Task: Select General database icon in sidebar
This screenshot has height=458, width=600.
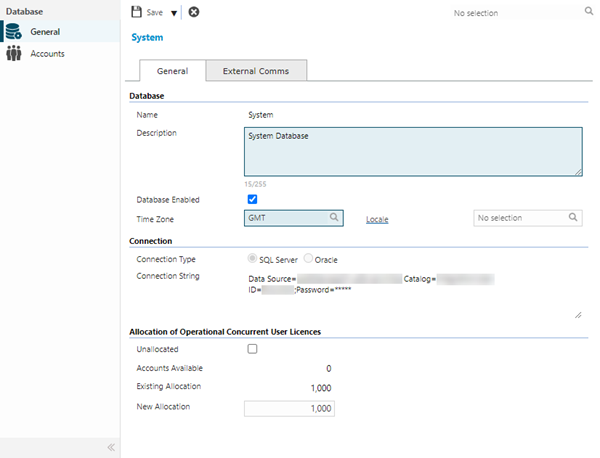Action: click(15, 32)
